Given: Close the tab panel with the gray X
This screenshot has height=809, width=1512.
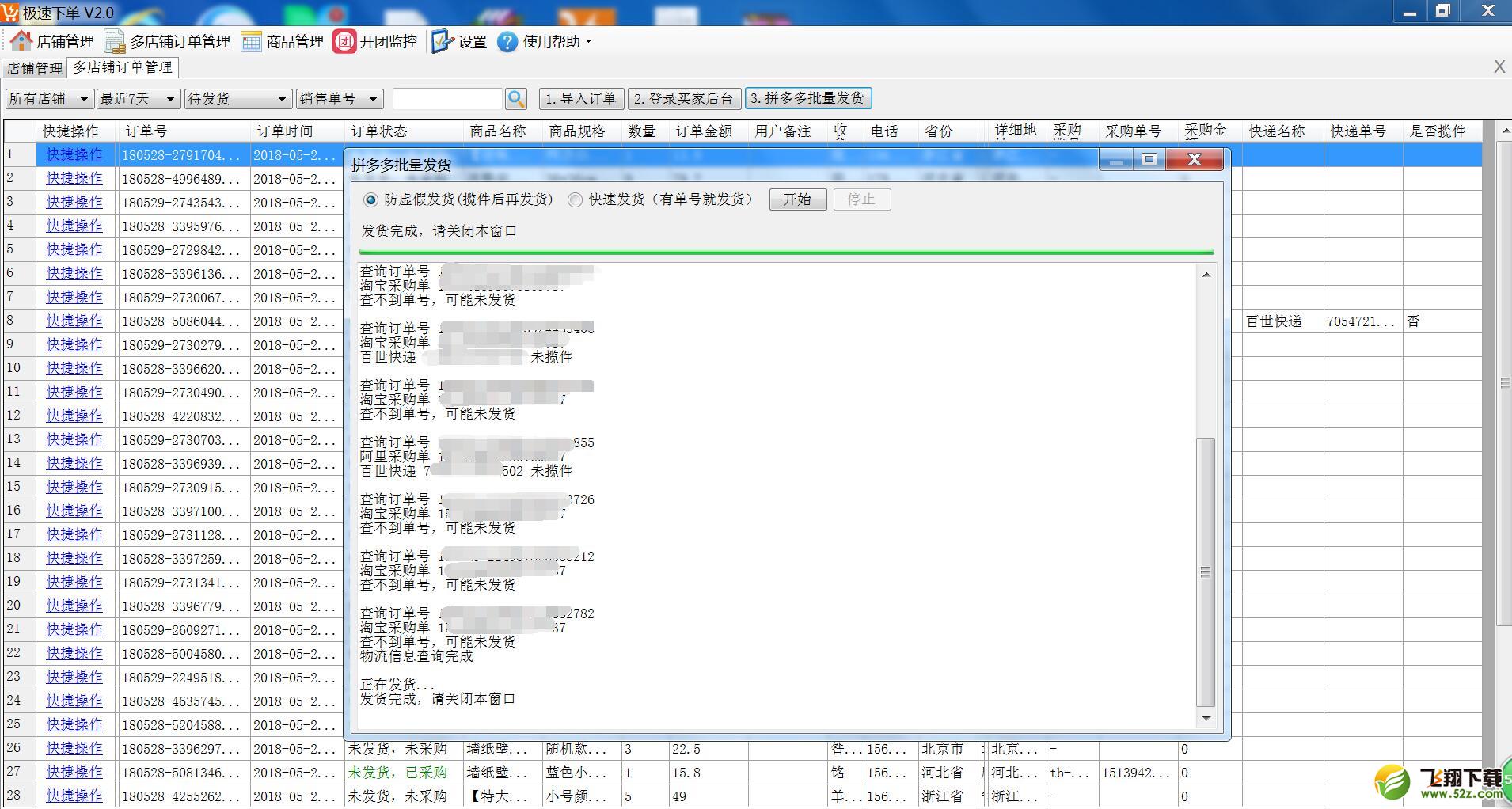Looking at the screenshot, I should [1499, 67].
